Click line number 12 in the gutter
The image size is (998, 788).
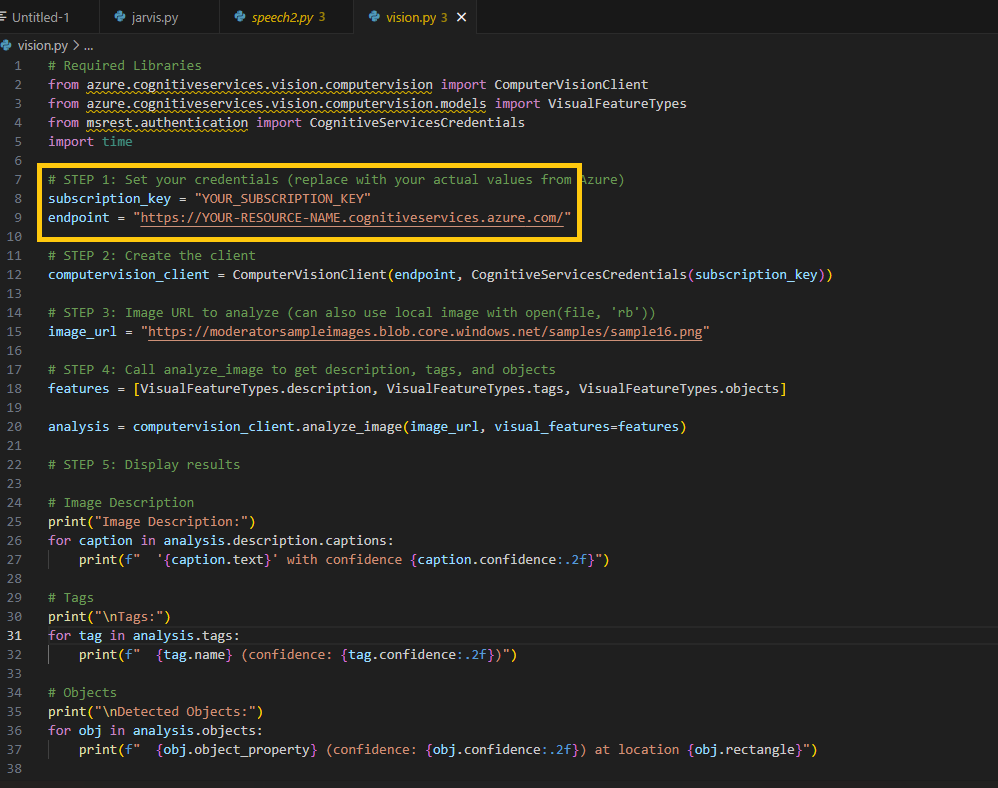point(15,275)
